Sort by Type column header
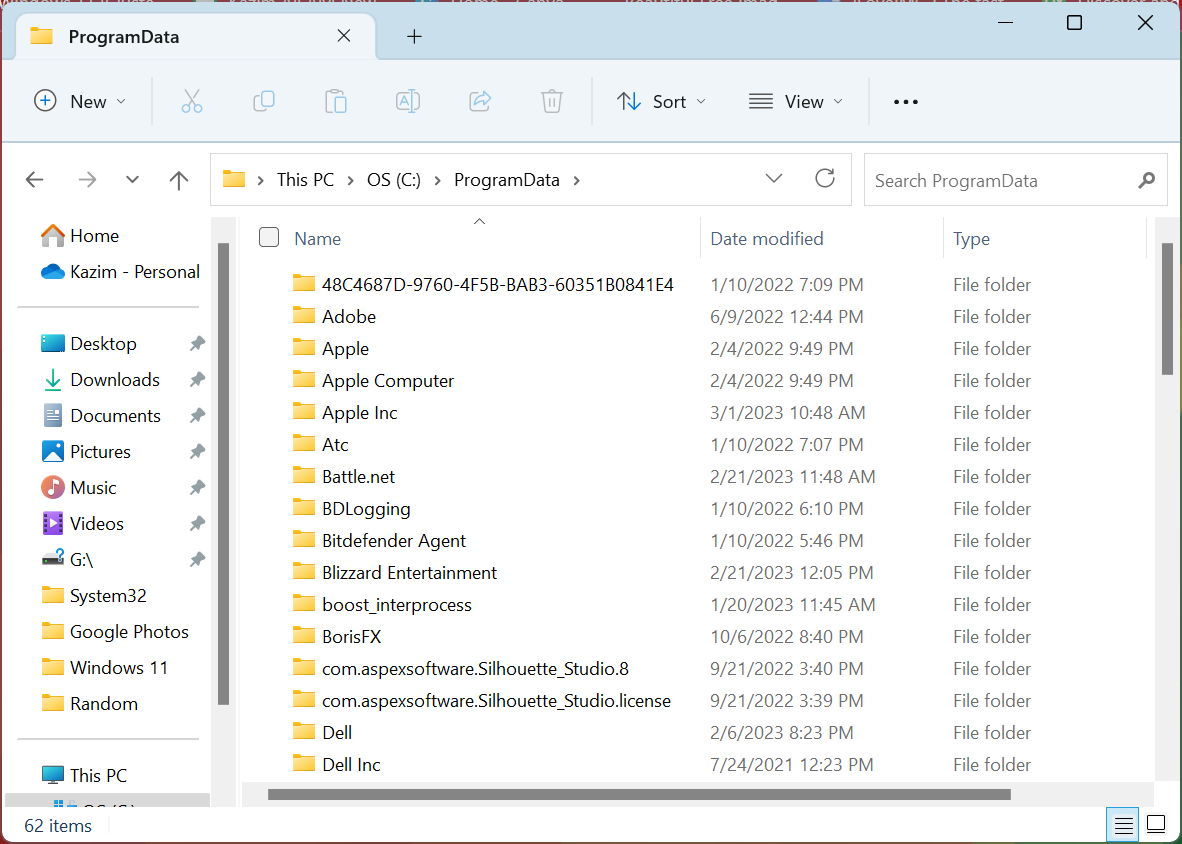The image size is (1182, 844). tap(971, 239)
